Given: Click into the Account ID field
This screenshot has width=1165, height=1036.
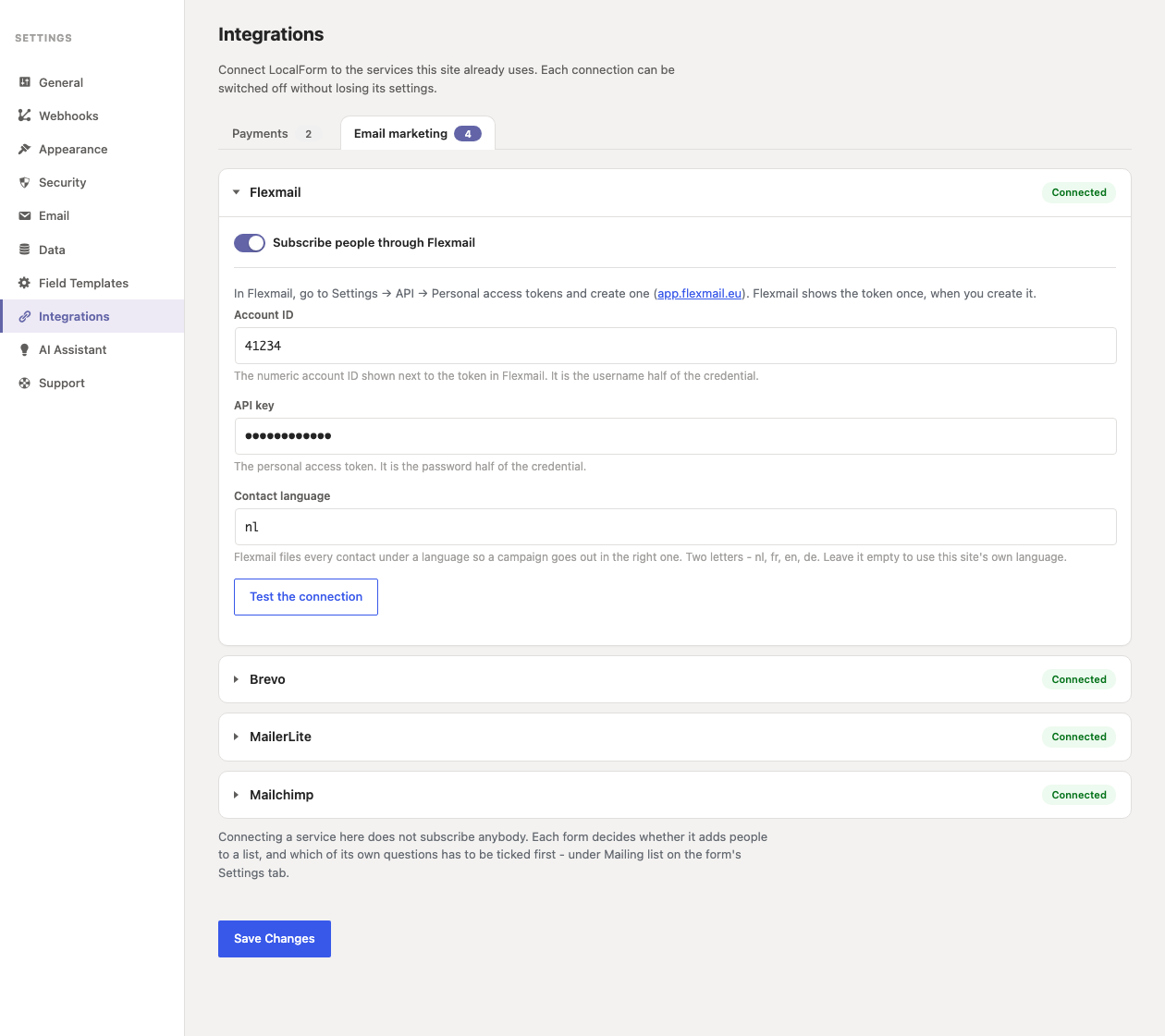Looking at the screenshot, I should 675,346.
